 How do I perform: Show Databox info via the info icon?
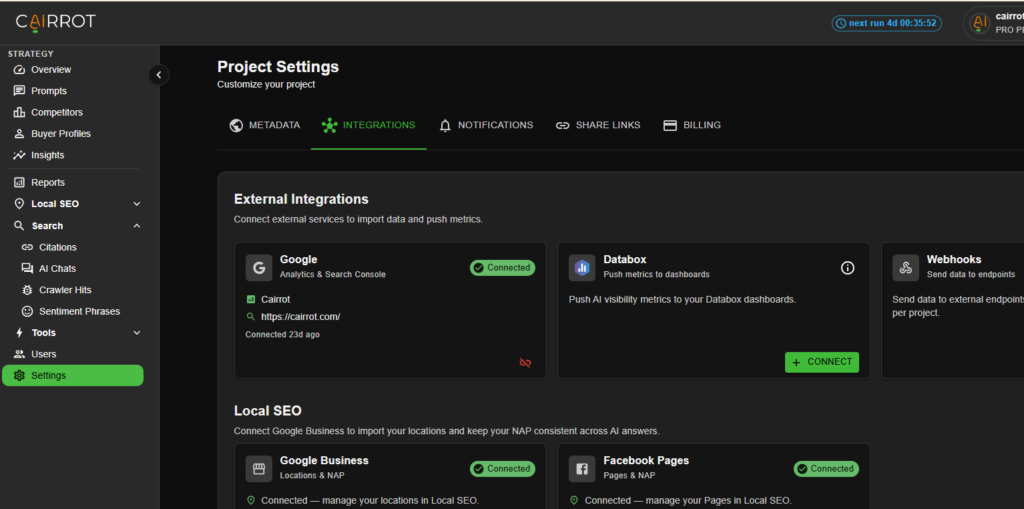coord(847,268)
